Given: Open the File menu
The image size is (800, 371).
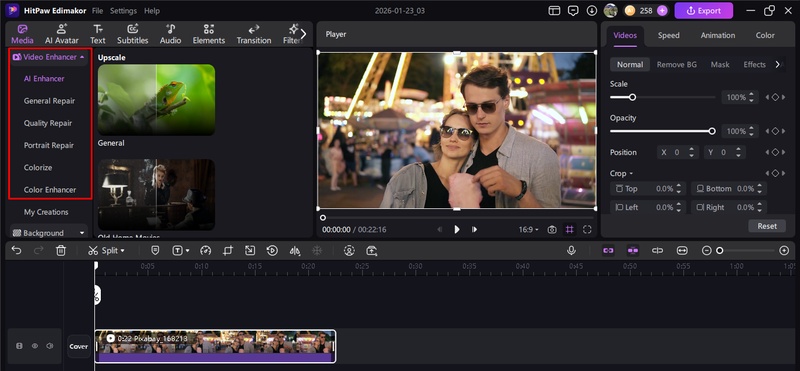Looking at the screenshot, I should (97, 11).
